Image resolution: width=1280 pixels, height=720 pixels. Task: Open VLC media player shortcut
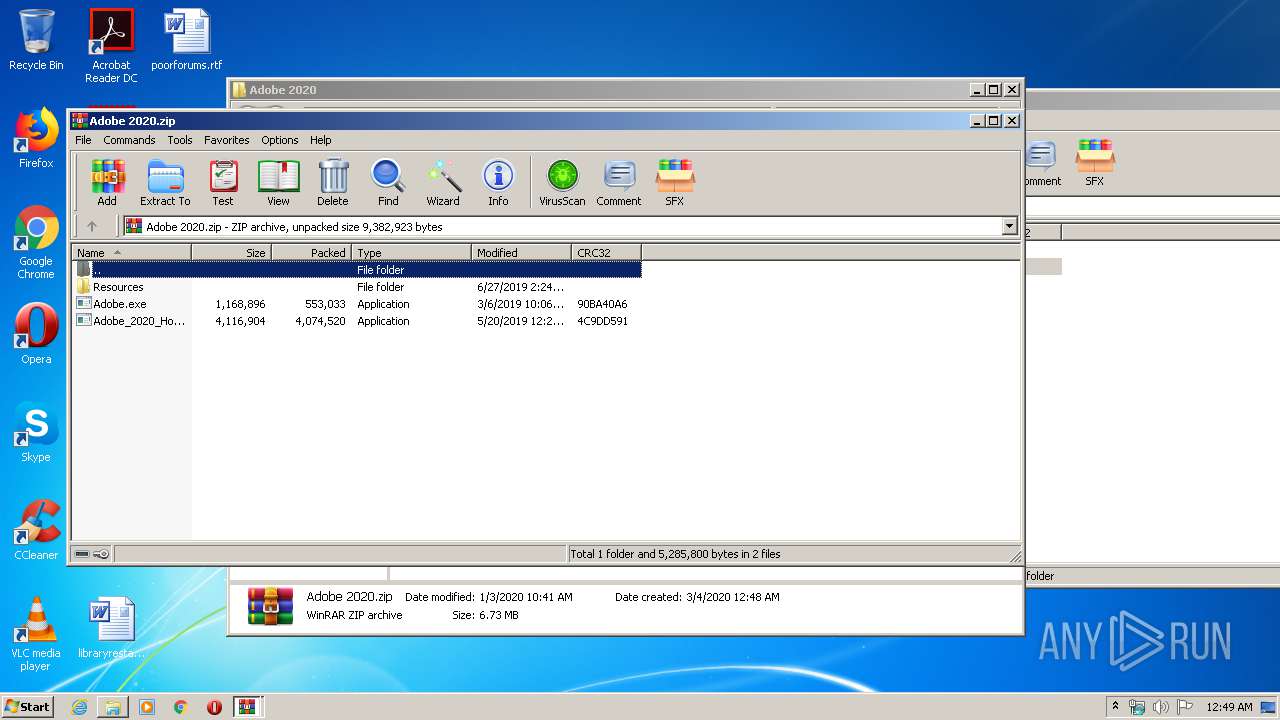click(x=36, y=634)
